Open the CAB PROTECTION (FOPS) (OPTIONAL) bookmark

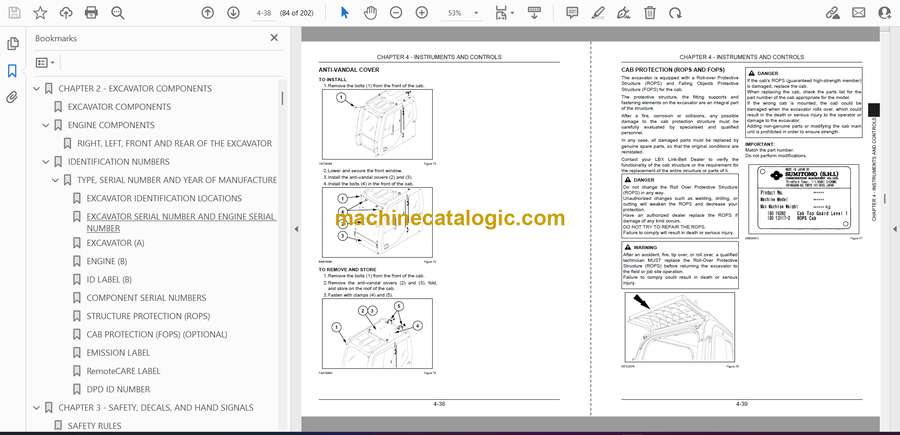[157, 335]
